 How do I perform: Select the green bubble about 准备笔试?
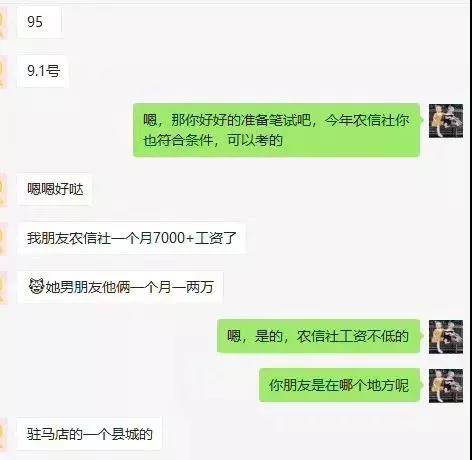click(276, 130)
